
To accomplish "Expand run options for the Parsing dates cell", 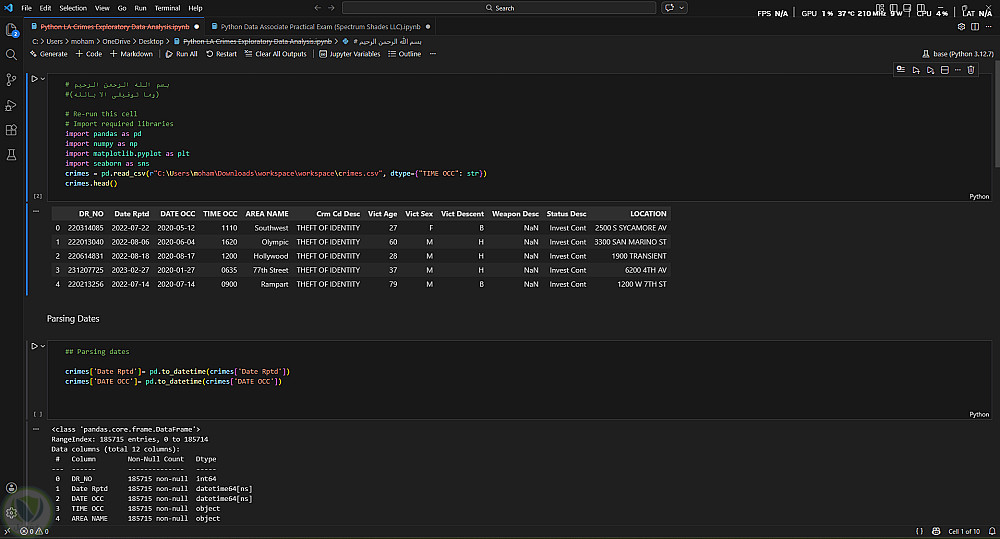I will pos(42,346).
